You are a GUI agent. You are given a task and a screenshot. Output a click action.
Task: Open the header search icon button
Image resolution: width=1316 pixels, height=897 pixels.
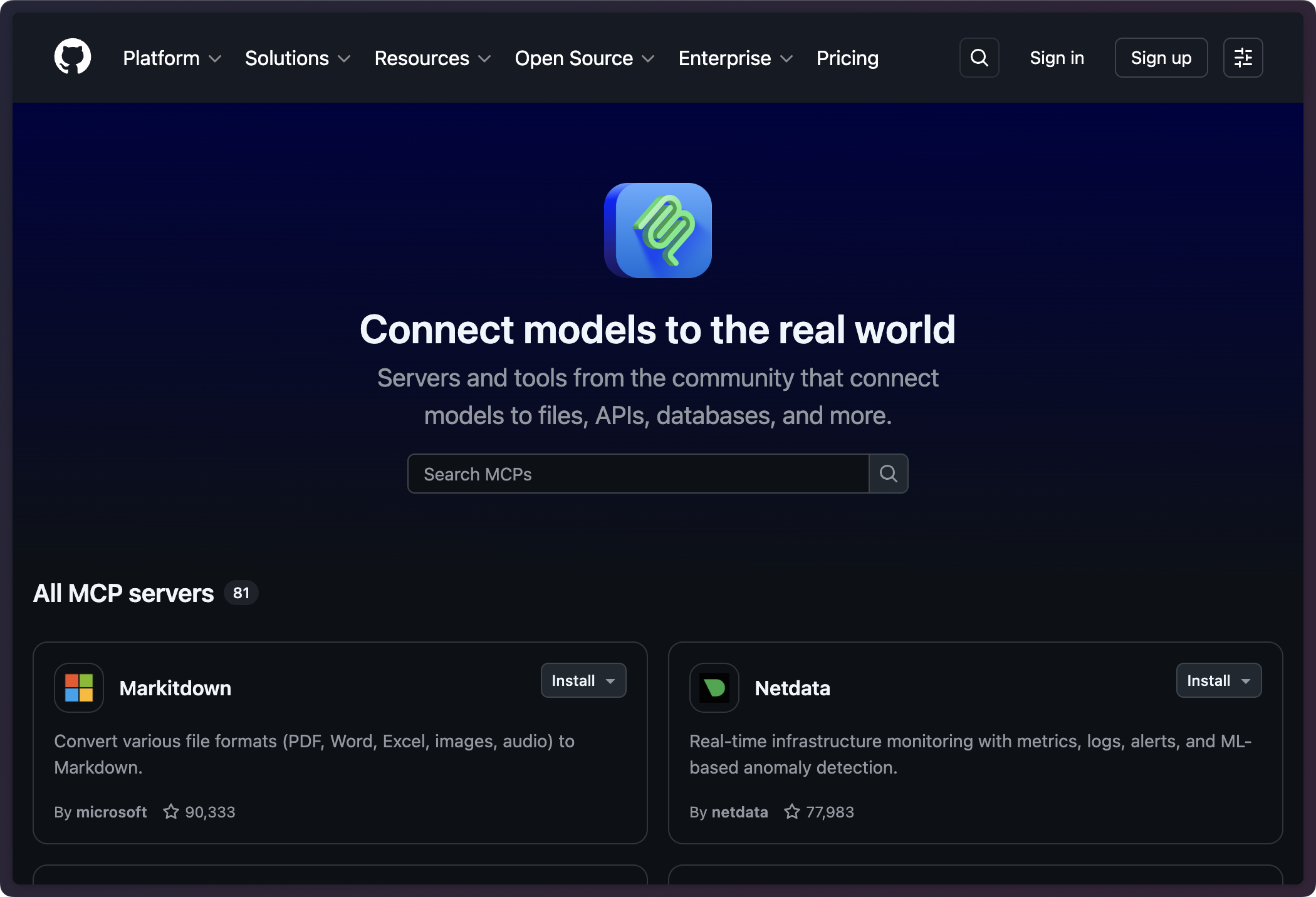point(979,58)
